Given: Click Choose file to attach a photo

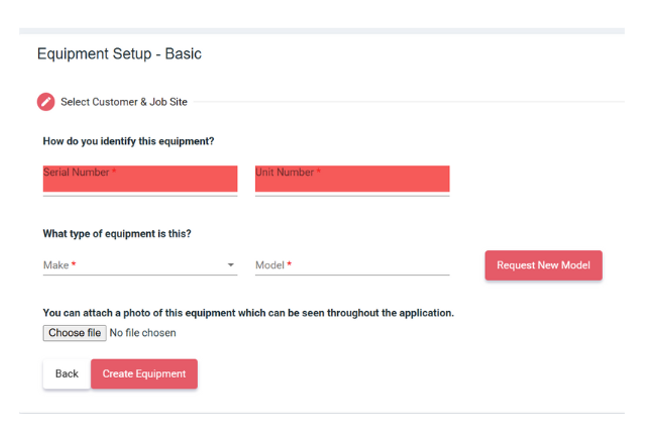Looking at the screenshot, I should 74,333.
